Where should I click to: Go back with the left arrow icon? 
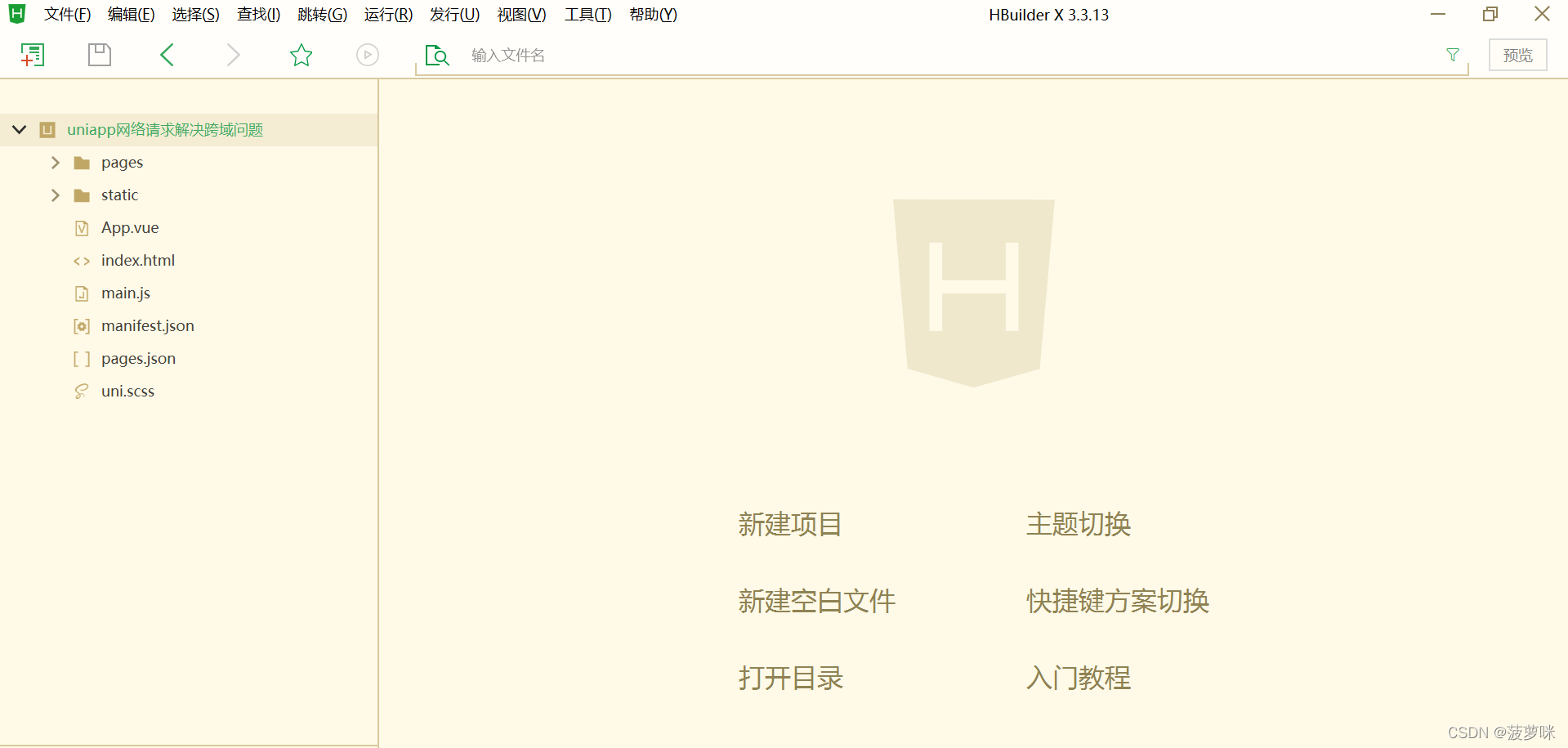click(168, 55)
